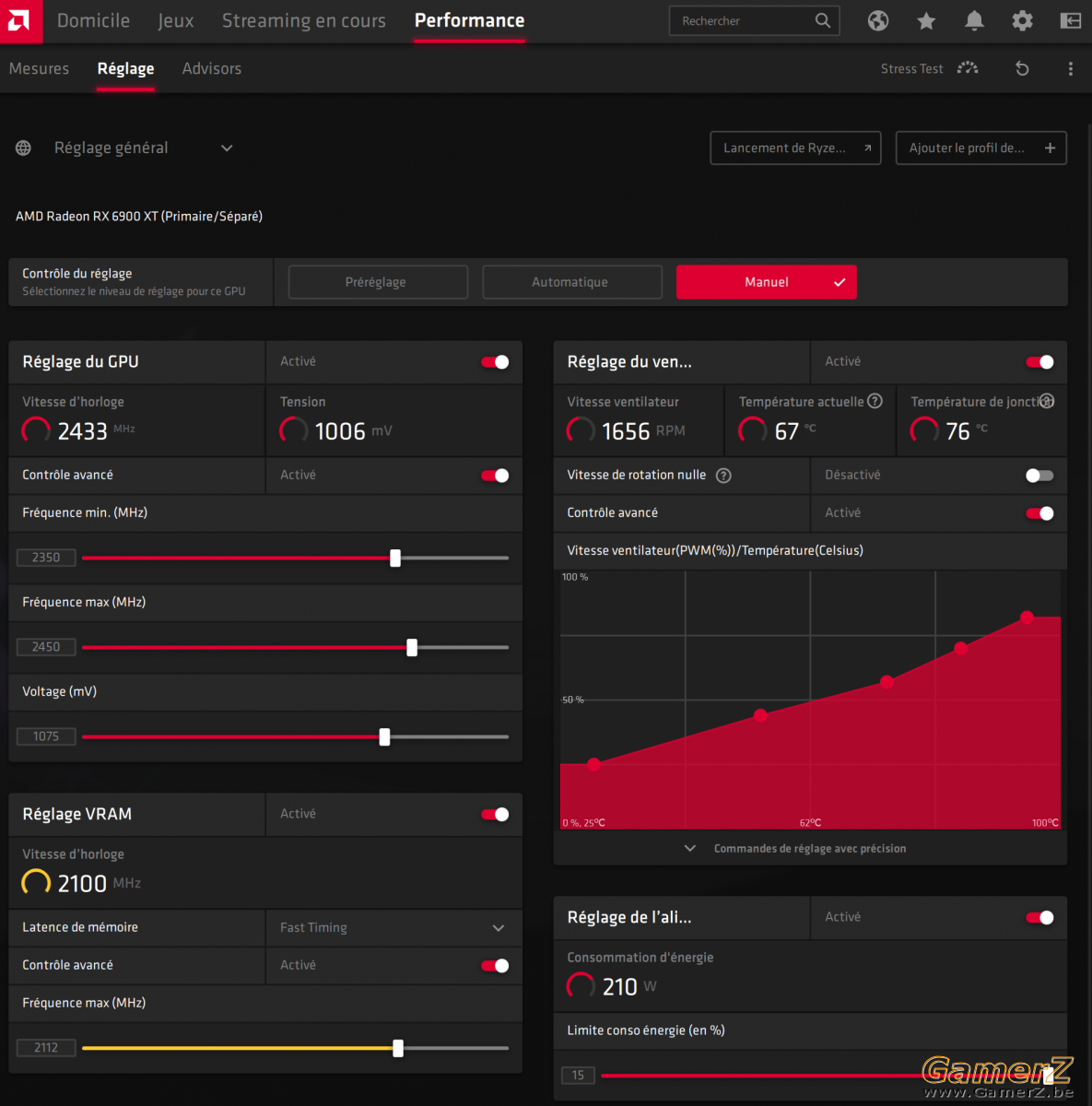Image resolution: width=1092 pixels, height=1106 pixels.
Task: Click the globe icon beside Réglage général
Action: pyautogui.click(x=24, y=147)
